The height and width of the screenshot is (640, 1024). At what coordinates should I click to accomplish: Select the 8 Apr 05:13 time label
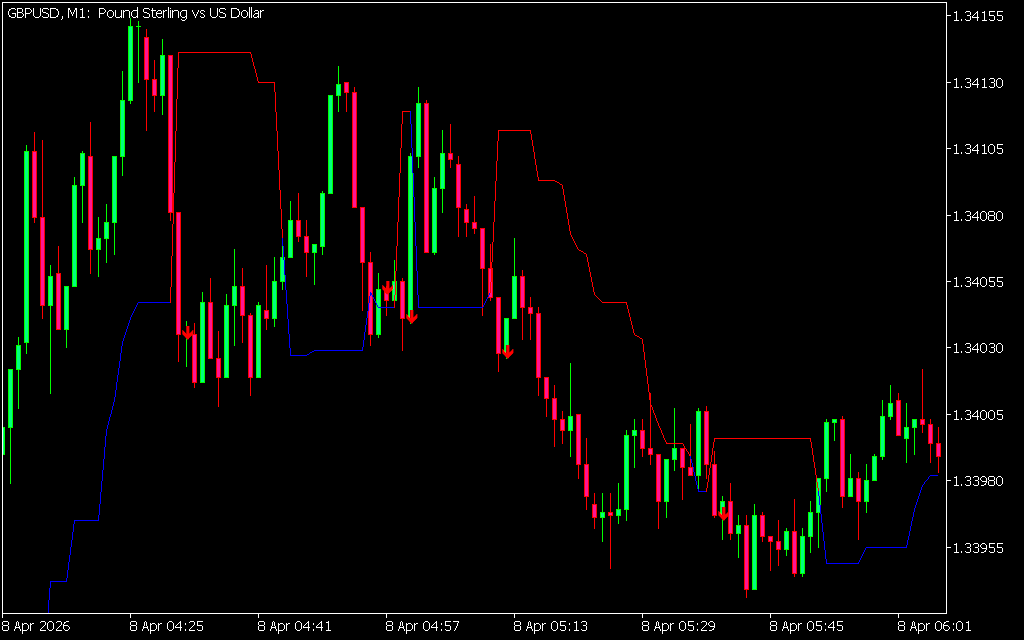pos(551,628)
